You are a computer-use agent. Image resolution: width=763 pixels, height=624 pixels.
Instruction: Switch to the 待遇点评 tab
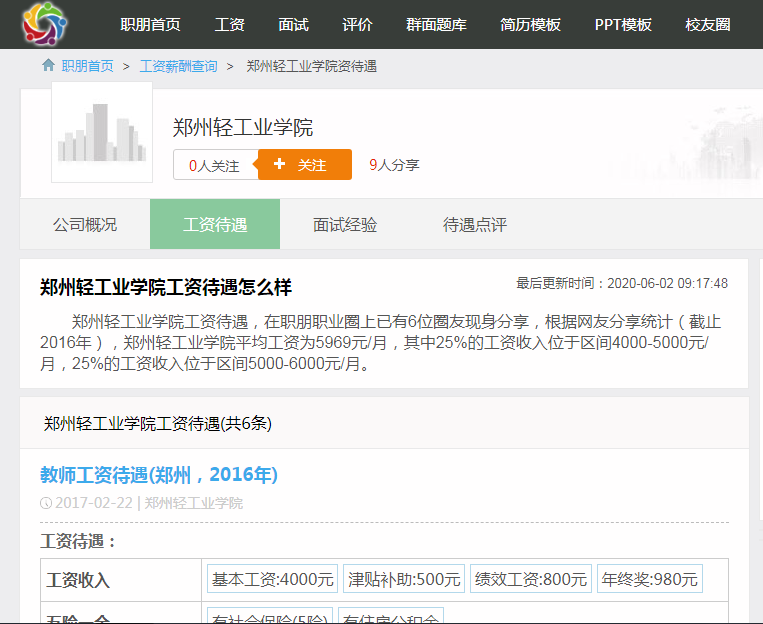(475, 224)
